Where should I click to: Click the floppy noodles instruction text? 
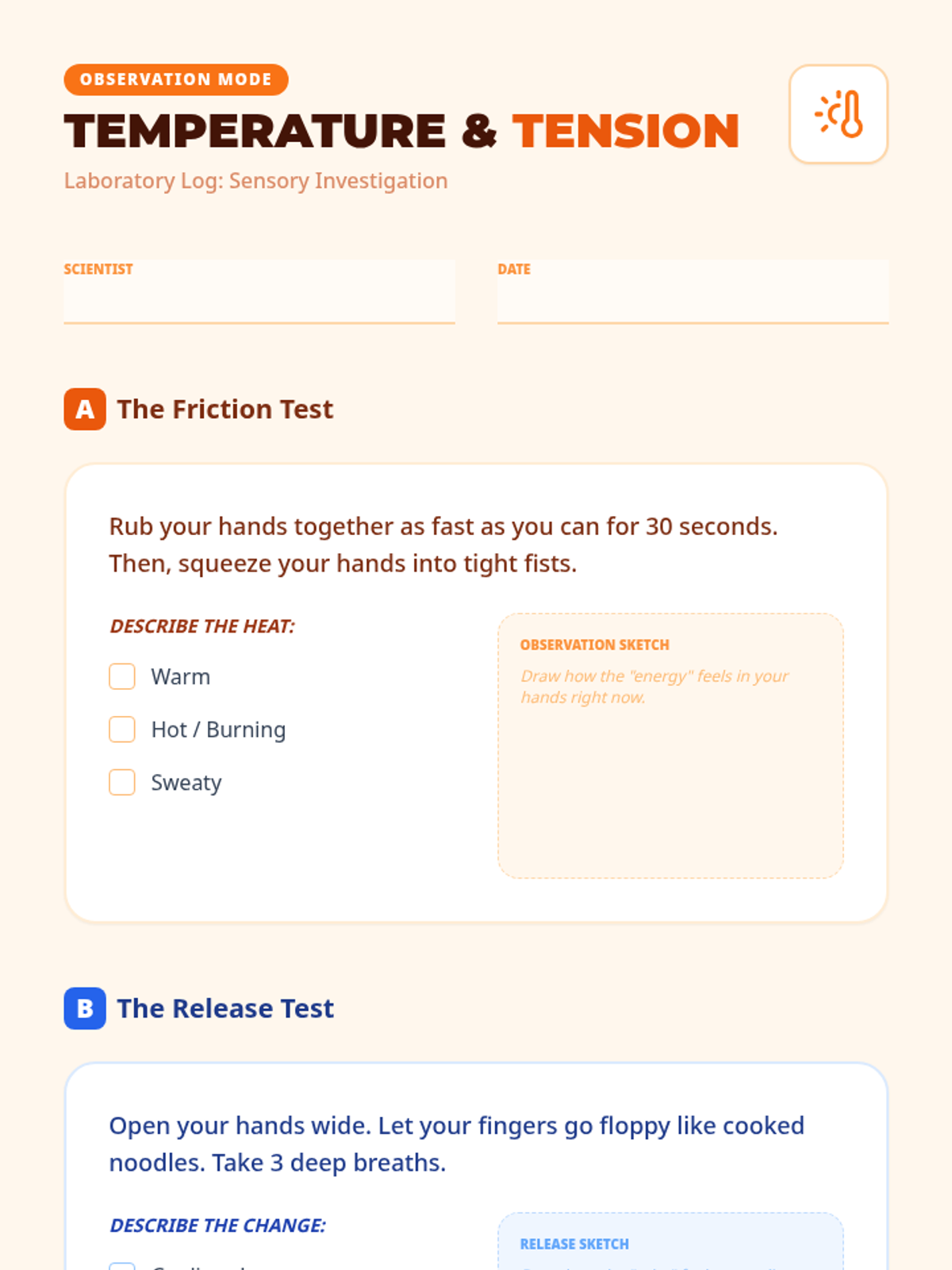click(457, 1144)
